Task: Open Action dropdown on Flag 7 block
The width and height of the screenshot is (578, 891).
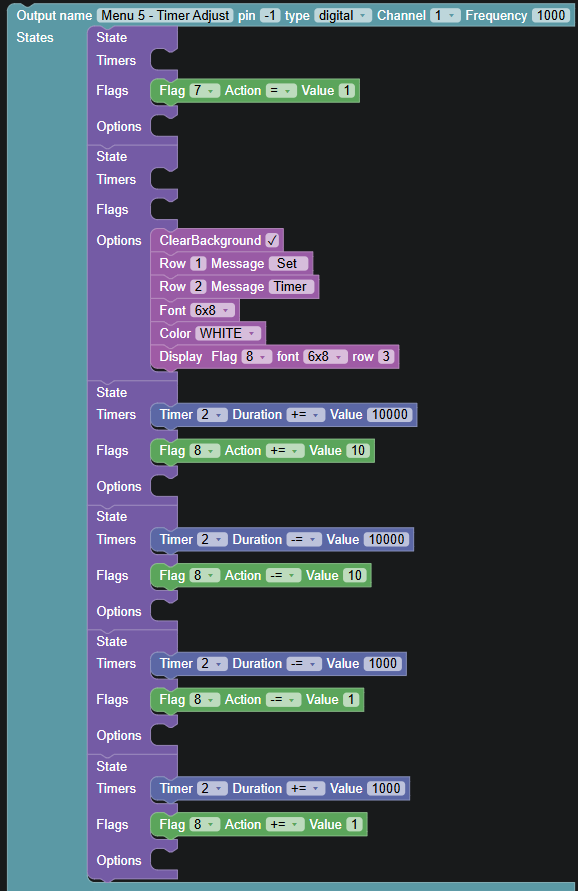Action: pos(281,90)
